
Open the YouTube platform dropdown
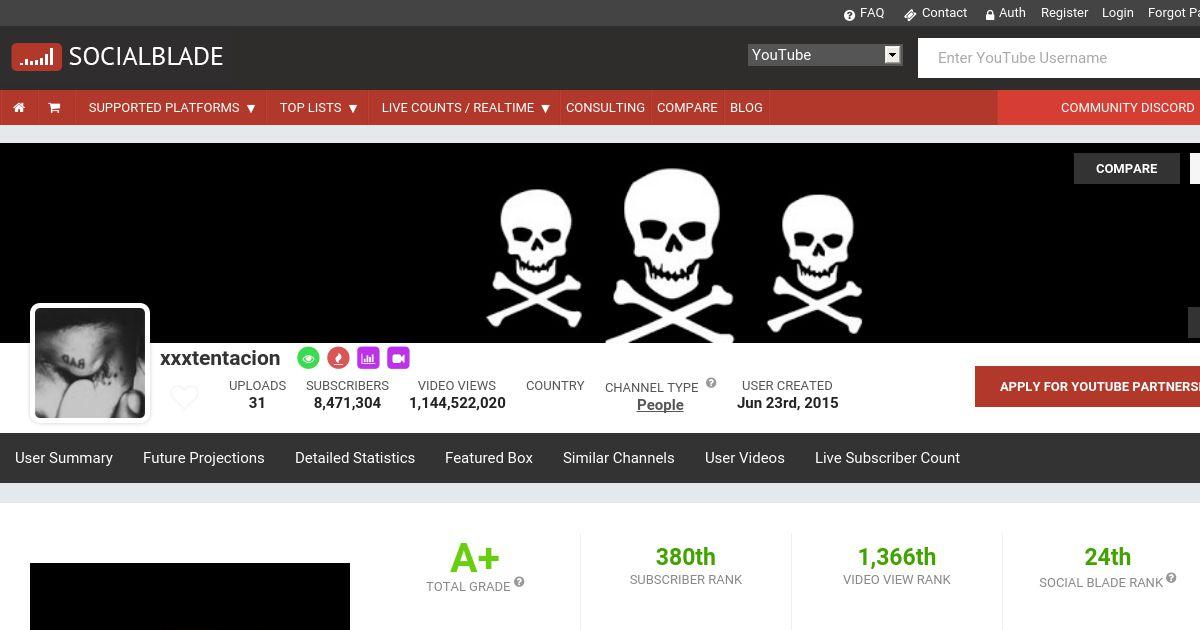tap(824, 55)
